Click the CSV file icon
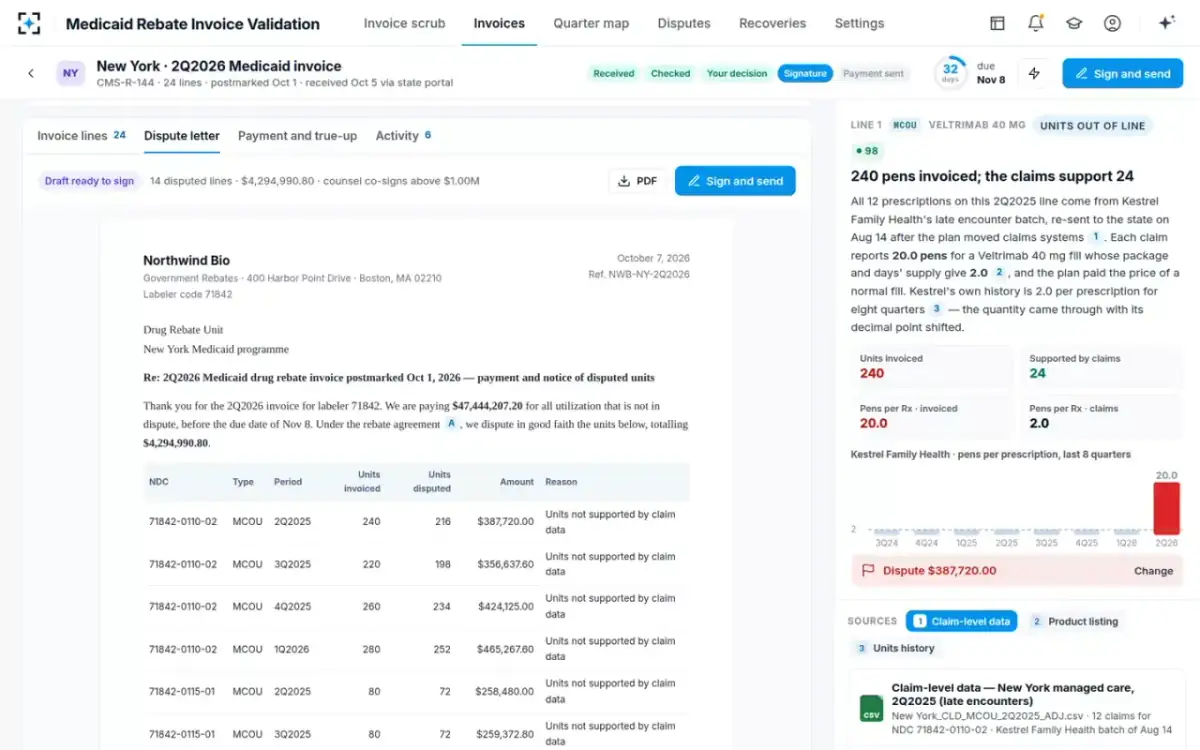Screen dimensions: 1200x750 click(871, 708)
